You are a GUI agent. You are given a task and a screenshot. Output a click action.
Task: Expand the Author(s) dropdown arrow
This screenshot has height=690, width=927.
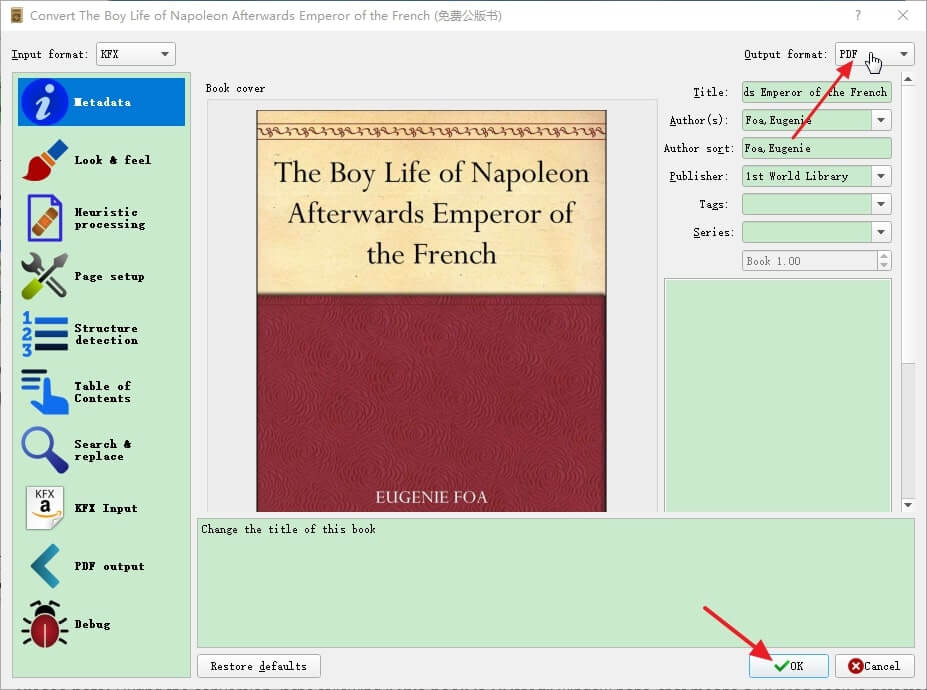pyautogui.click(x=881, y=120)
